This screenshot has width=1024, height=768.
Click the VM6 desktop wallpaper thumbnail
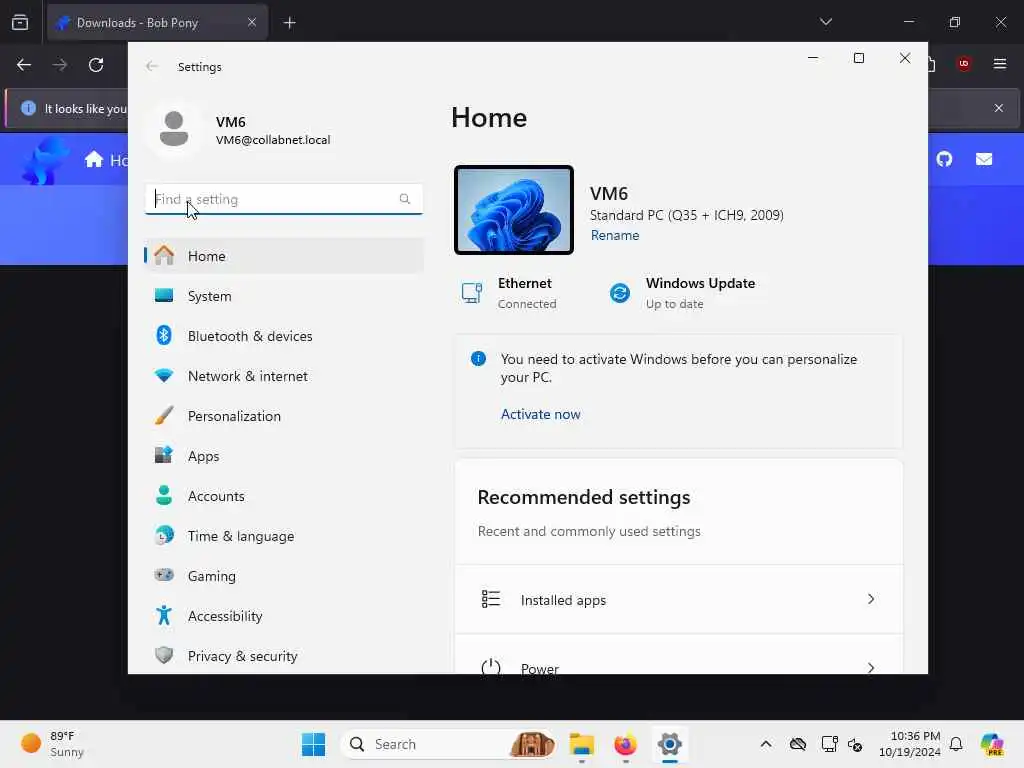514,210
